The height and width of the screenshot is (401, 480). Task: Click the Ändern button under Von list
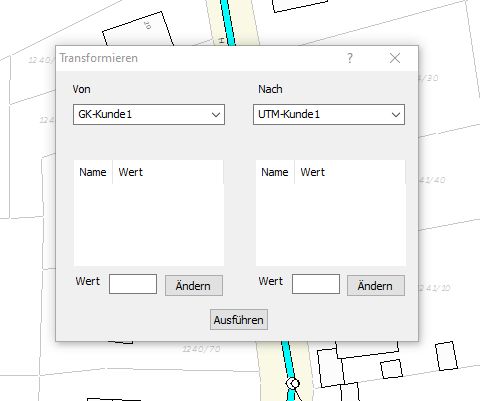click(x=194, y=286)
